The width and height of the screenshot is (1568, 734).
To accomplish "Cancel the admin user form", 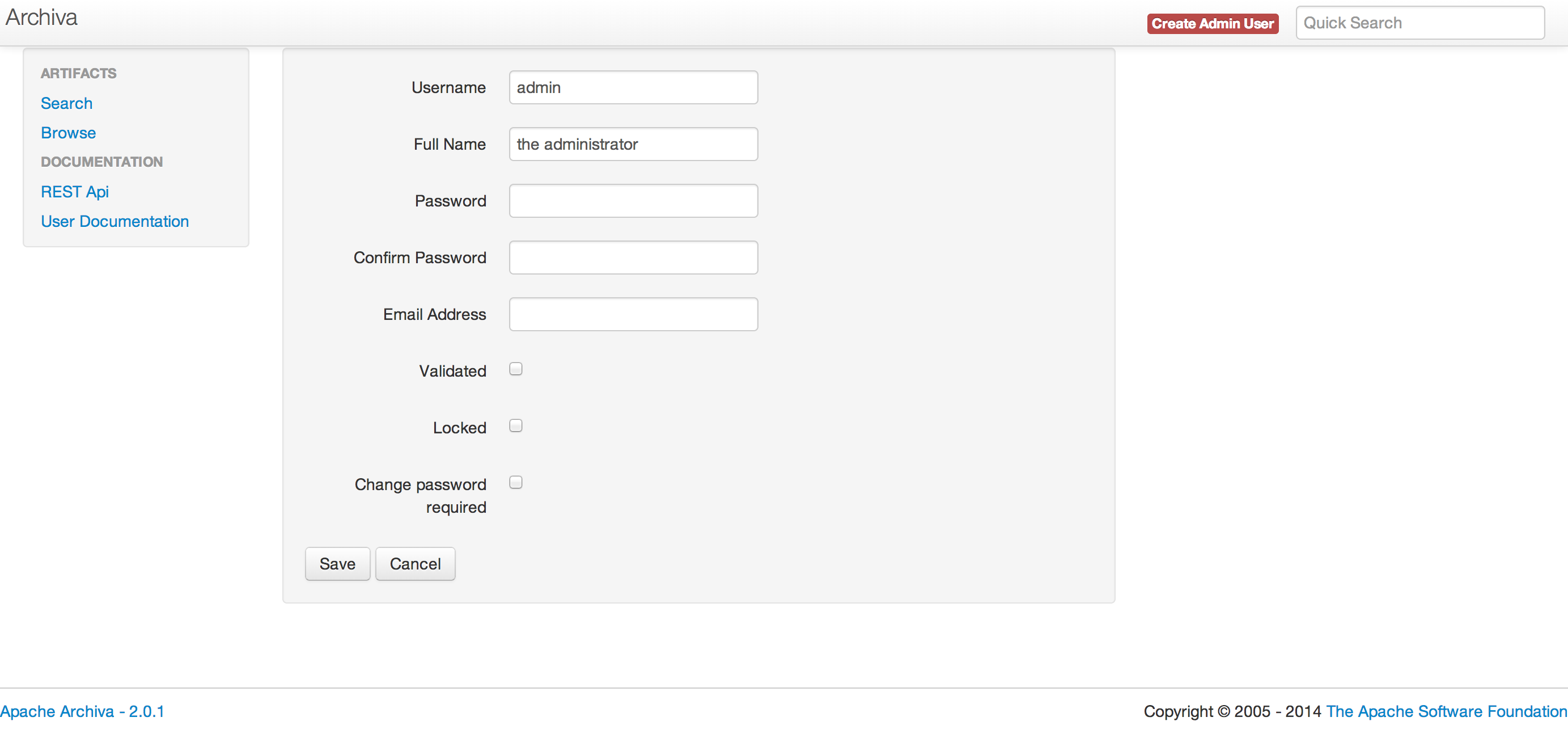I will (415, 564).
